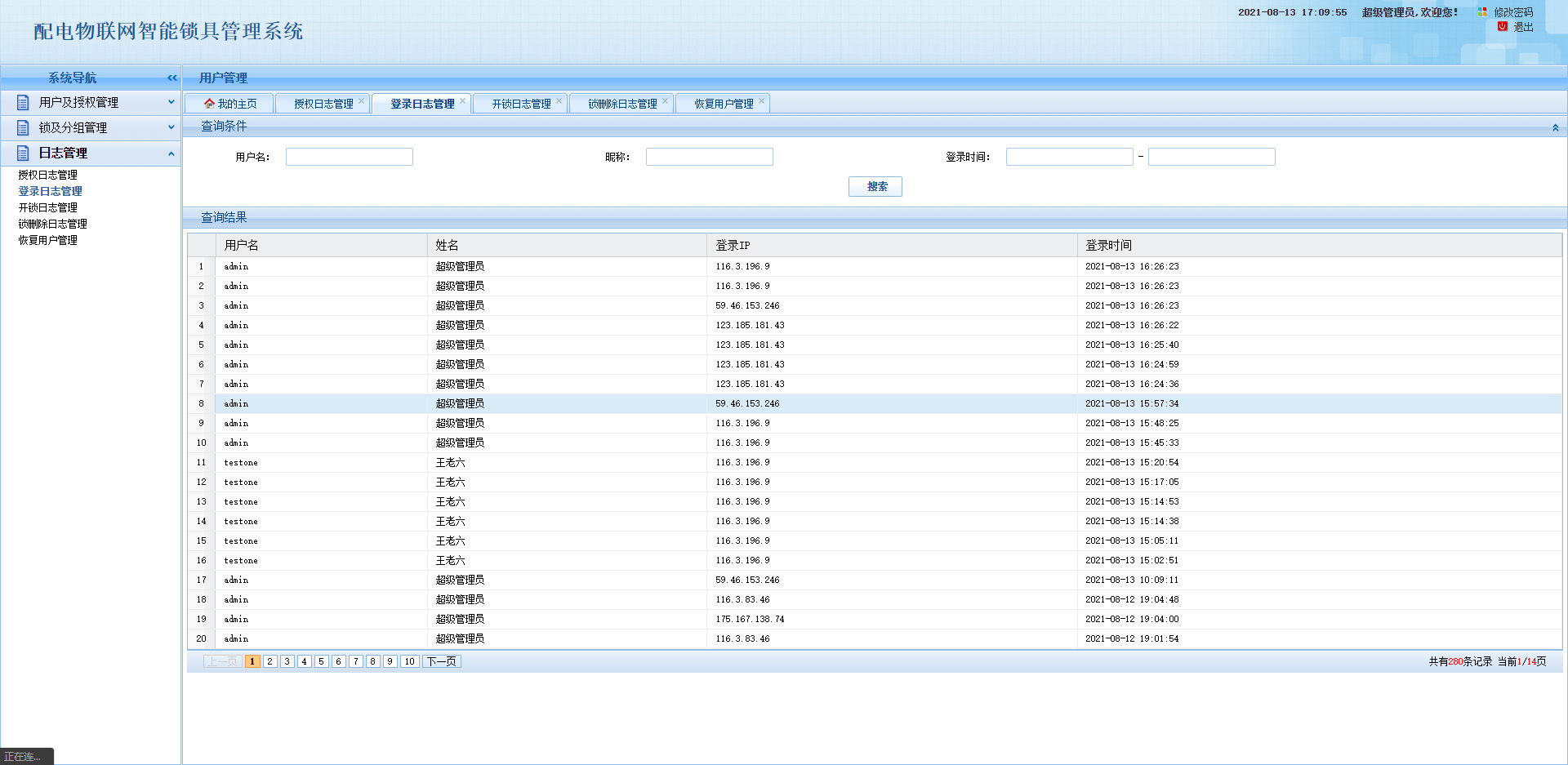1568x765 pixels.
Task: Go to the next page with 下一页
Action: coord(442,661)
